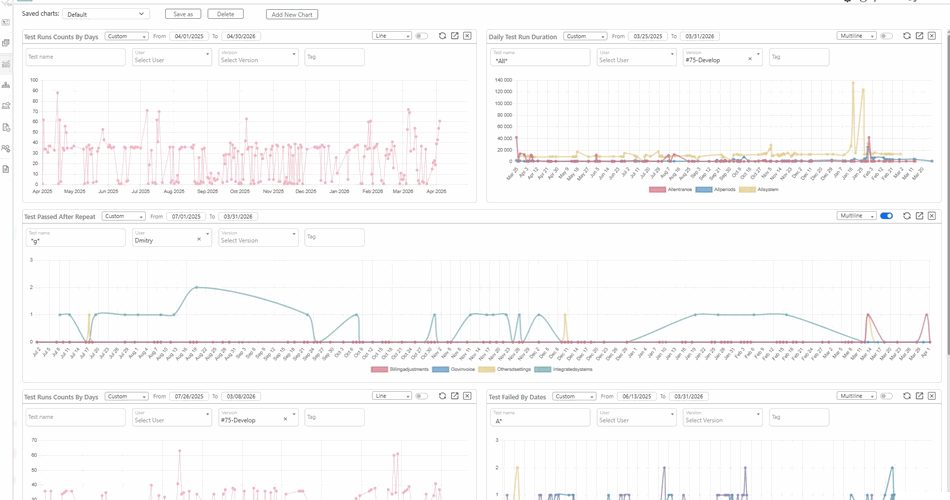Clear #75-Develop version in Daily Test Run Duration
This screenshot has height=500, width=950.
click(749, 59)
